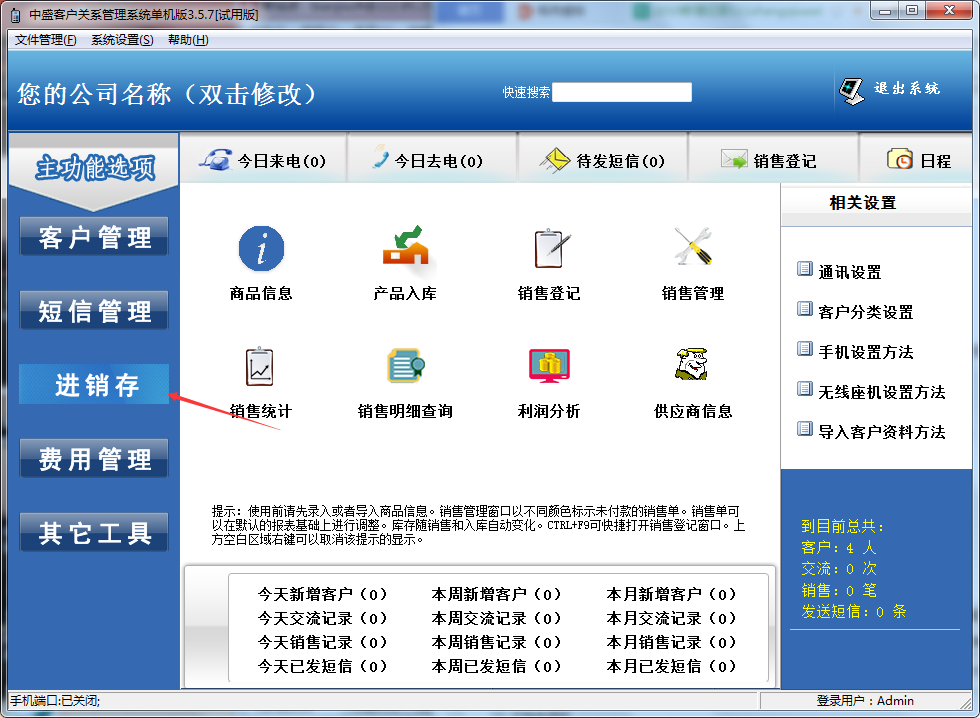Viewport: 980px width, 718px height.
Task: Click 本月已发短信 (0) entry
Action: 671,666
